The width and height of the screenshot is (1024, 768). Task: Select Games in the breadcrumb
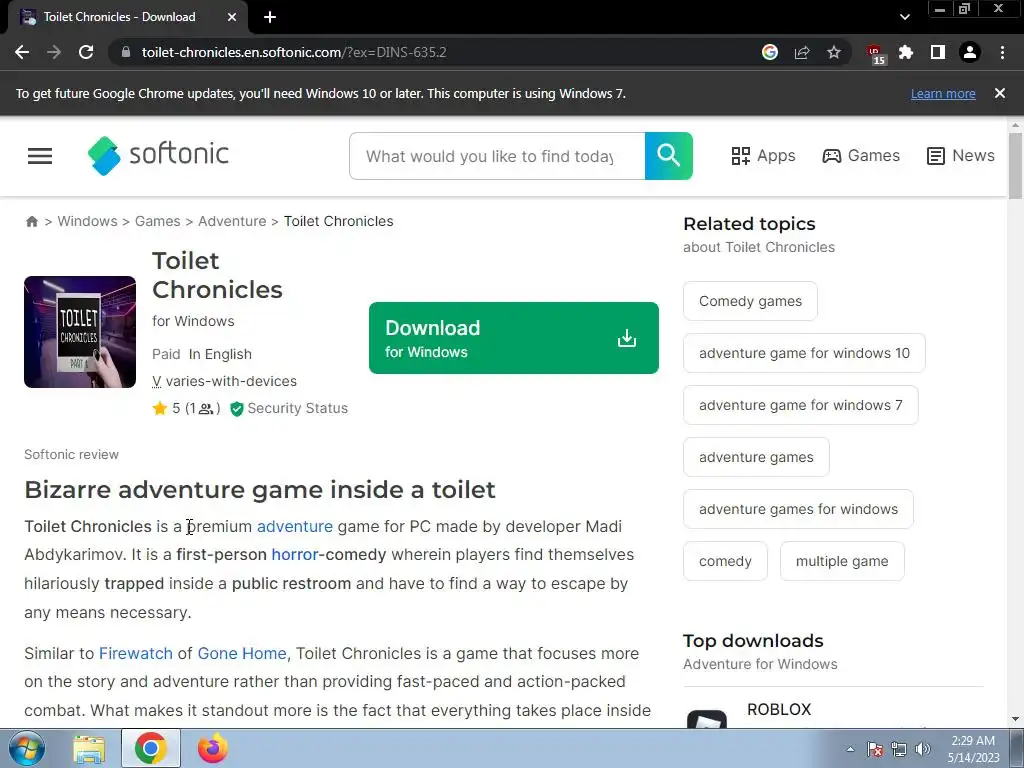click(157, 221)
